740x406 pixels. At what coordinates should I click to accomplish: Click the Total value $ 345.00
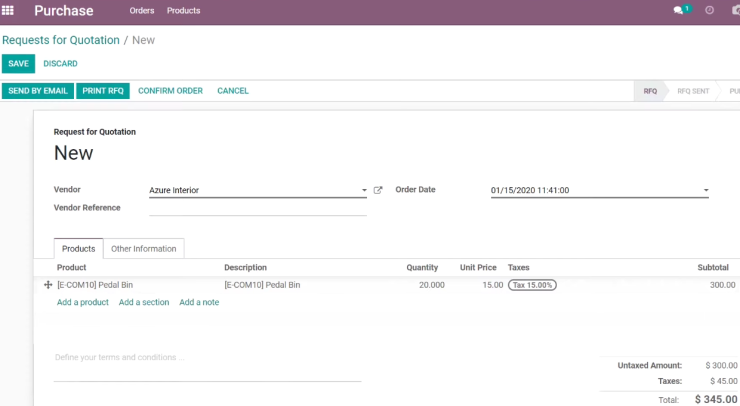(x=716, y=399)
